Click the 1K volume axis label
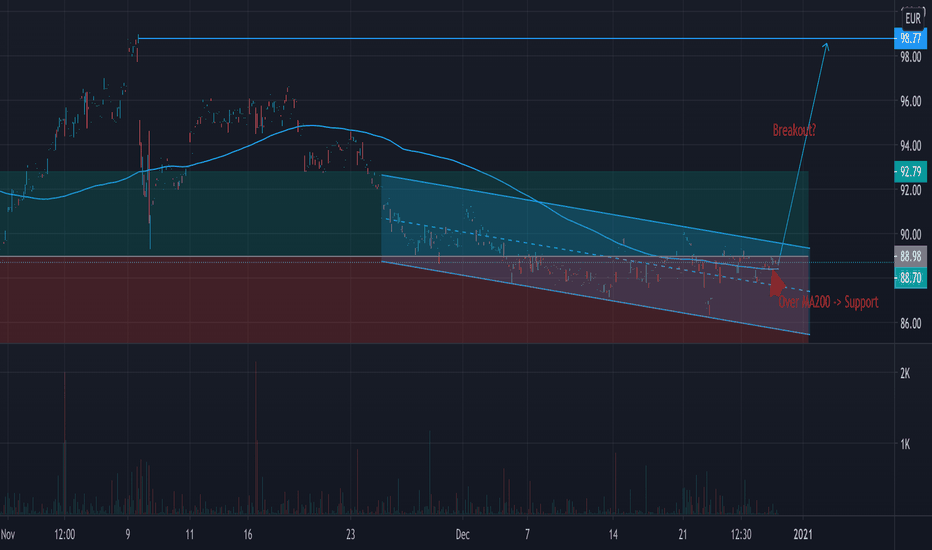The height and width of the screenshot is (550, 932). pyautogui.click(x=905, y=444)
